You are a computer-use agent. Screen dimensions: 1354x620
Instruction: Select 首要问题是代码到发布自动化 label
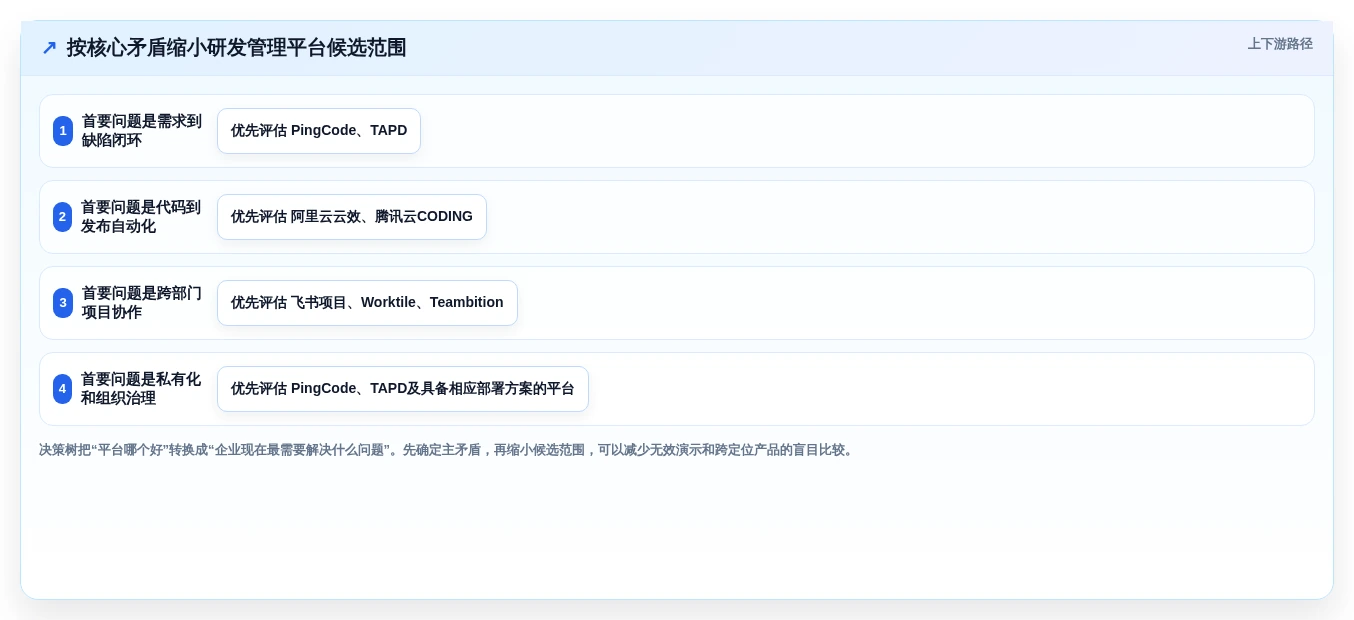(141, 217)
